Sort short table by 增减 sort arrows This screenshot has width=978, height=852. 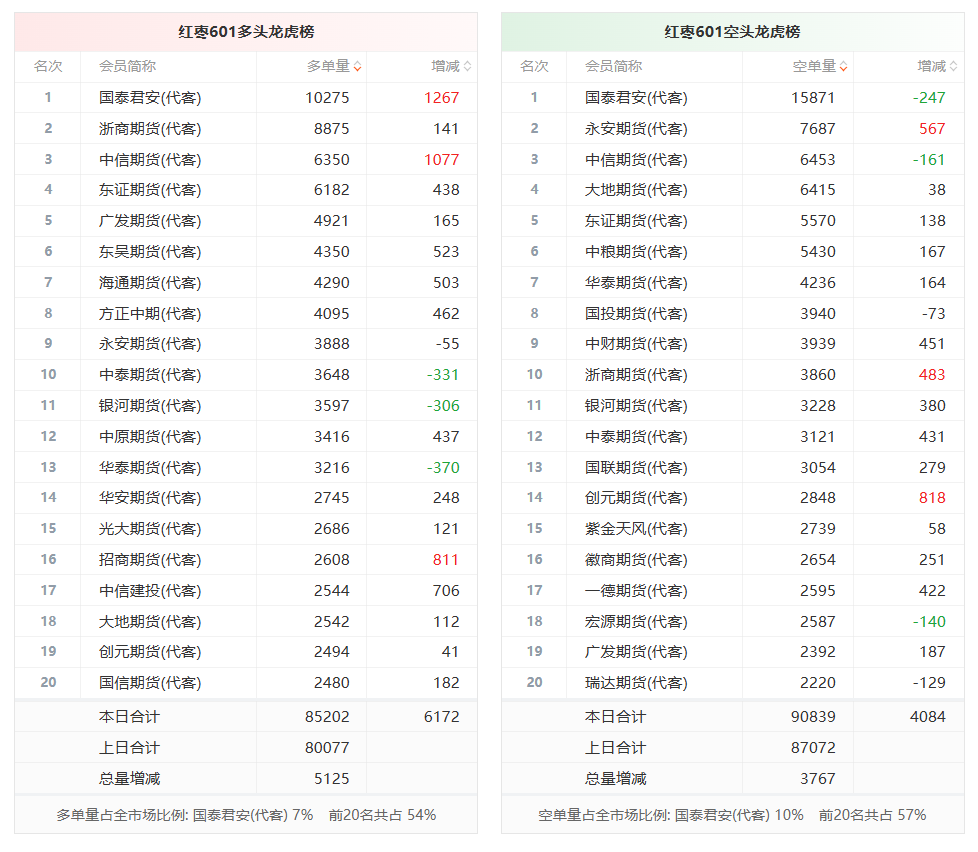pyautogui.click(x=954, y=67)
